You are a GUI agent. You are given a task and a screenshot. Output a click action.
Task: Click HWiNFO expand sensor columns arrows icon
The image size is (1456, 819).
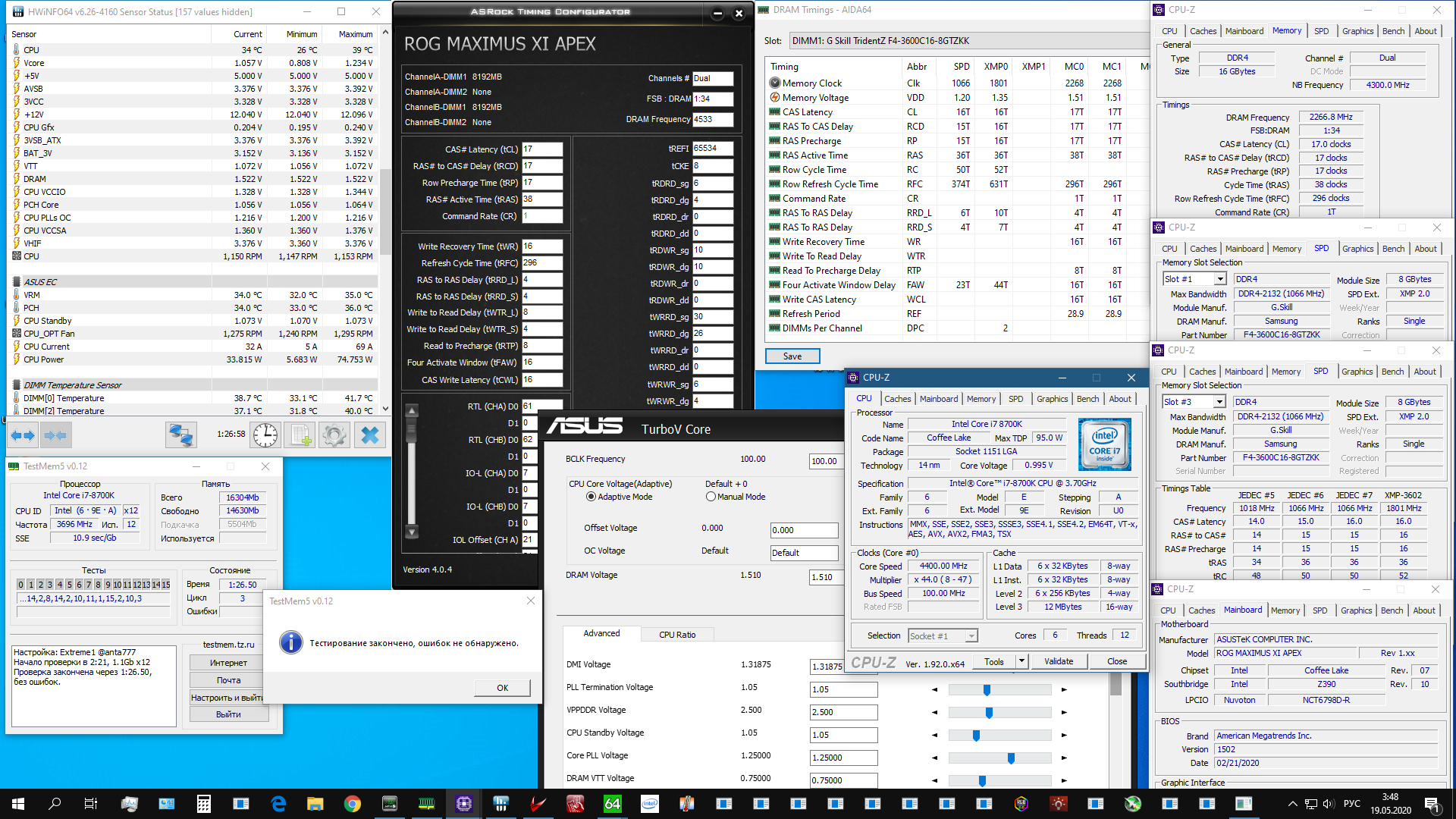[23, 435]
